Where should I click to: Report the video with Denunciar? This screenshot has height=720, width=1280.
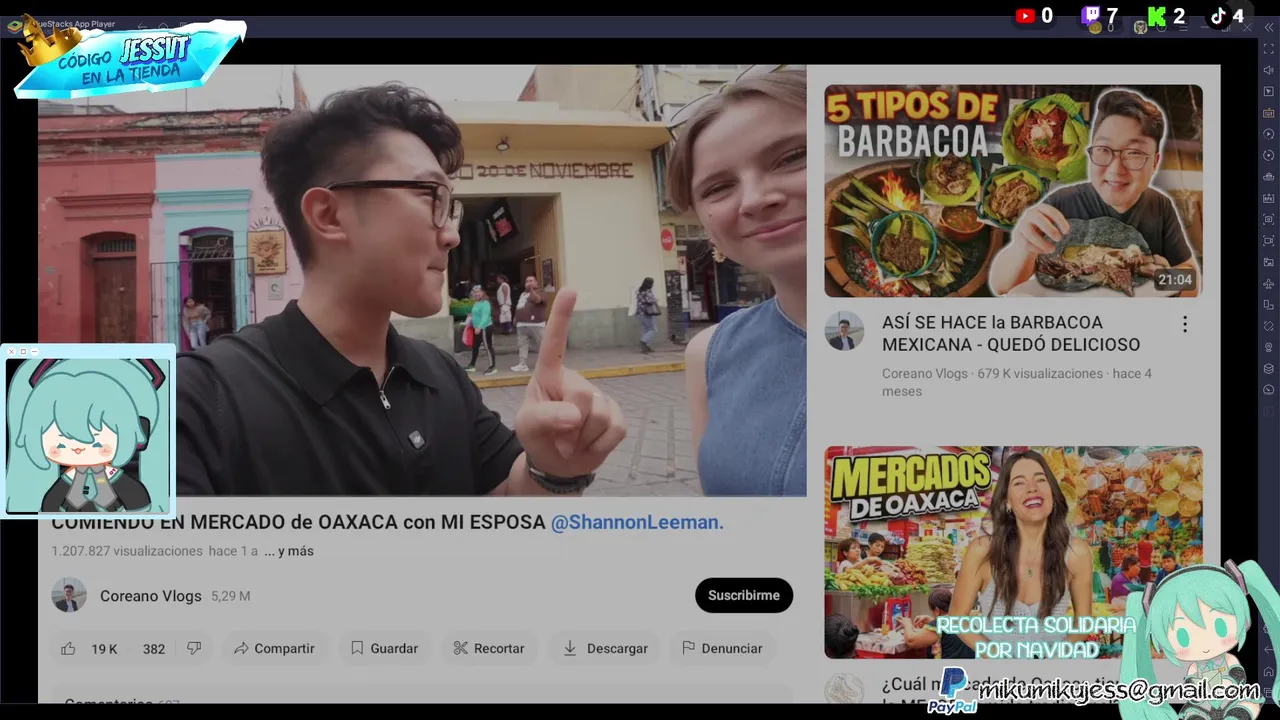coord(722,648)
